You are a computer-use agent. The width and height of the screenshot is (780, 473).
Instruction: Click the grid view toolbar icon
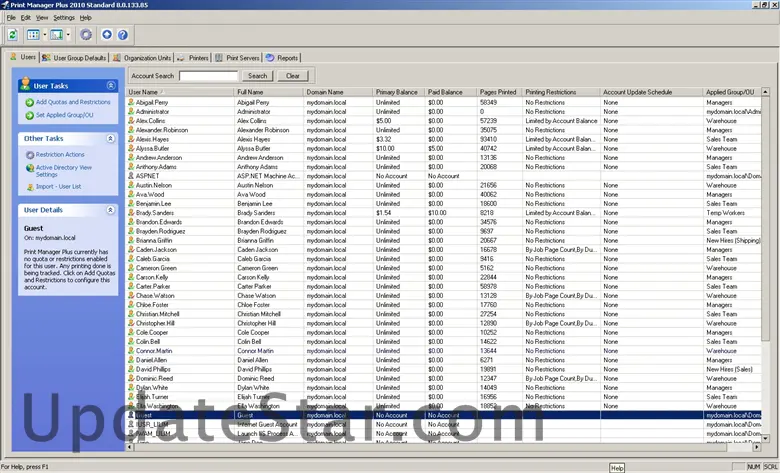[x=33, y=35]
